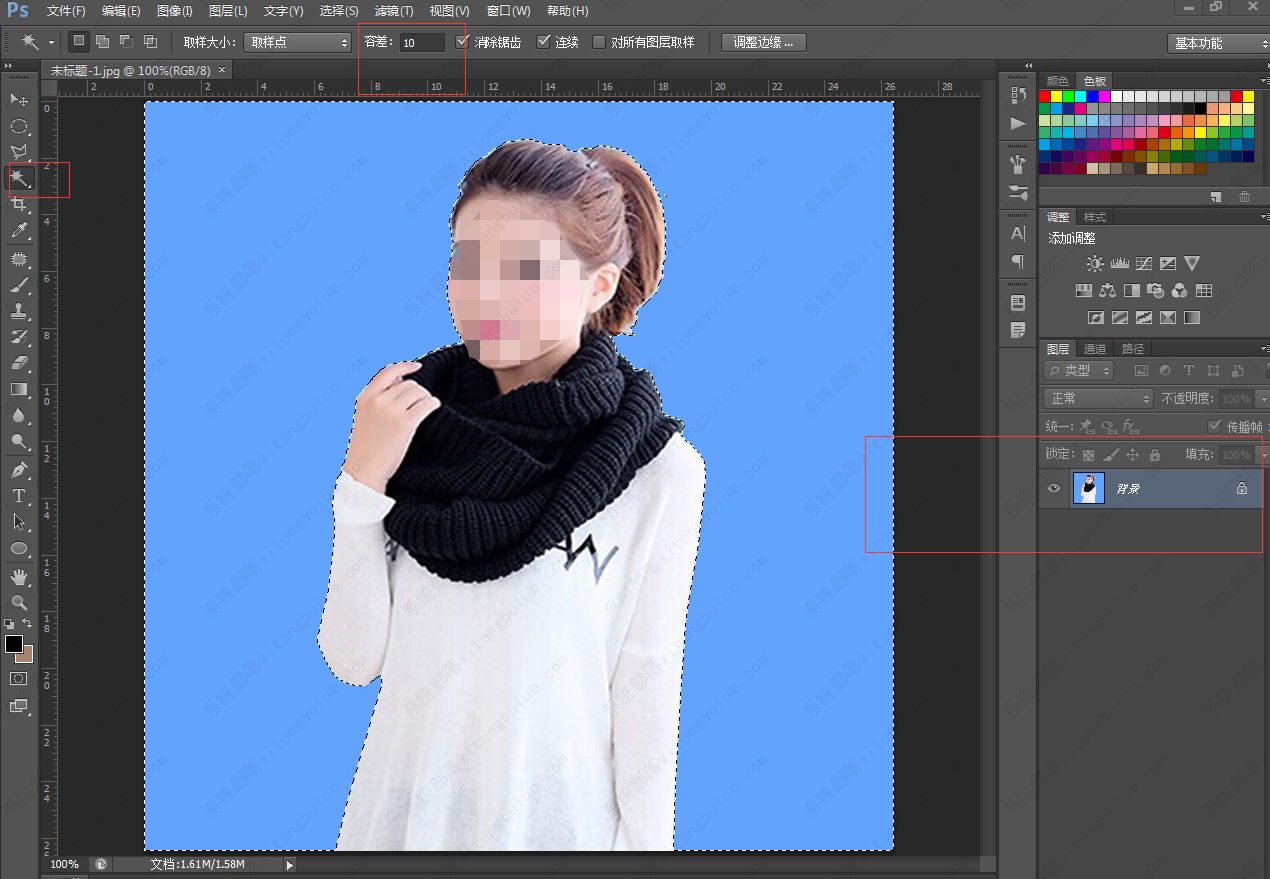Expand the toolbox double-arrow
1270x879 pixels.
point(10,67)
